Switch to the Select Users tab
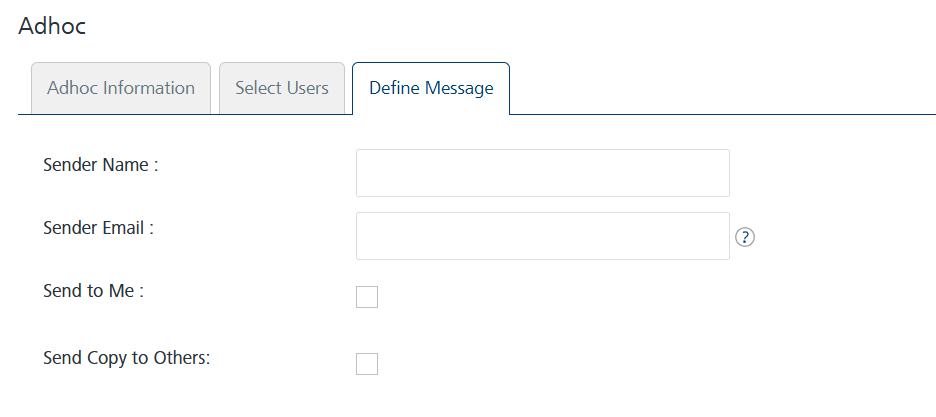Viewport: 936px width, 417px height. coord(282,88)
